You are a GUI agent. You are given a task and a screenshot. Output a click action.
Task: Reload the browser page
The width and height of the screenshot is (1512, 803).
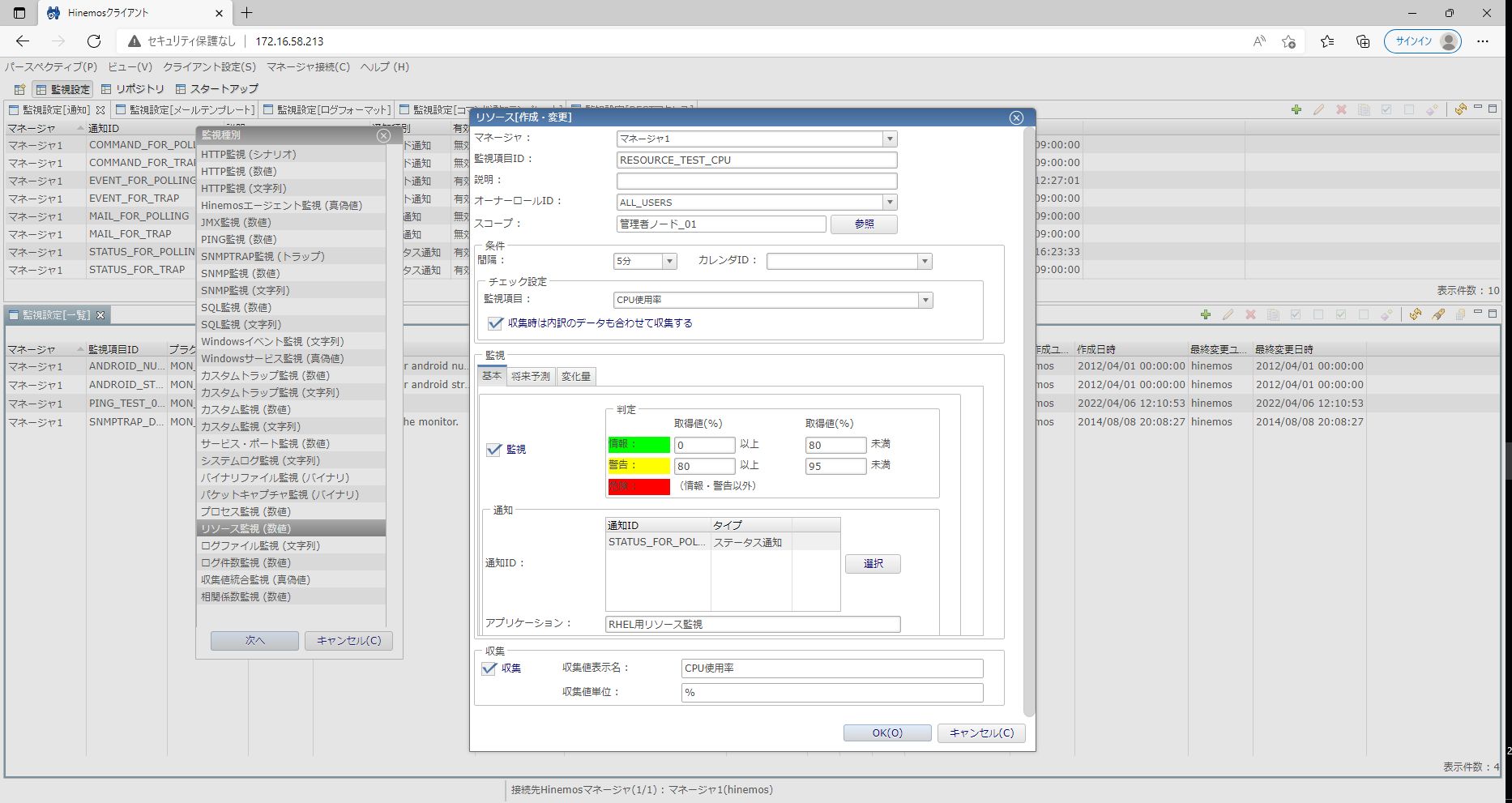[x=94, y=41]
